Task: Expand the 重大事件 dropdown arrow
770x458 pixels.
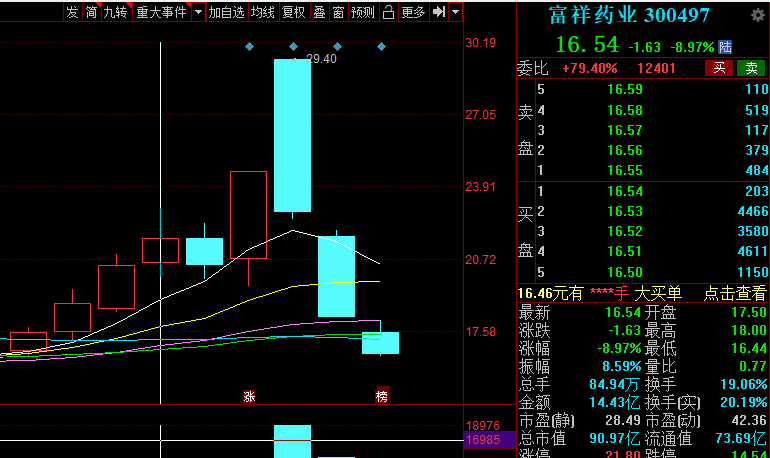Action: click(x=198, y=12)
